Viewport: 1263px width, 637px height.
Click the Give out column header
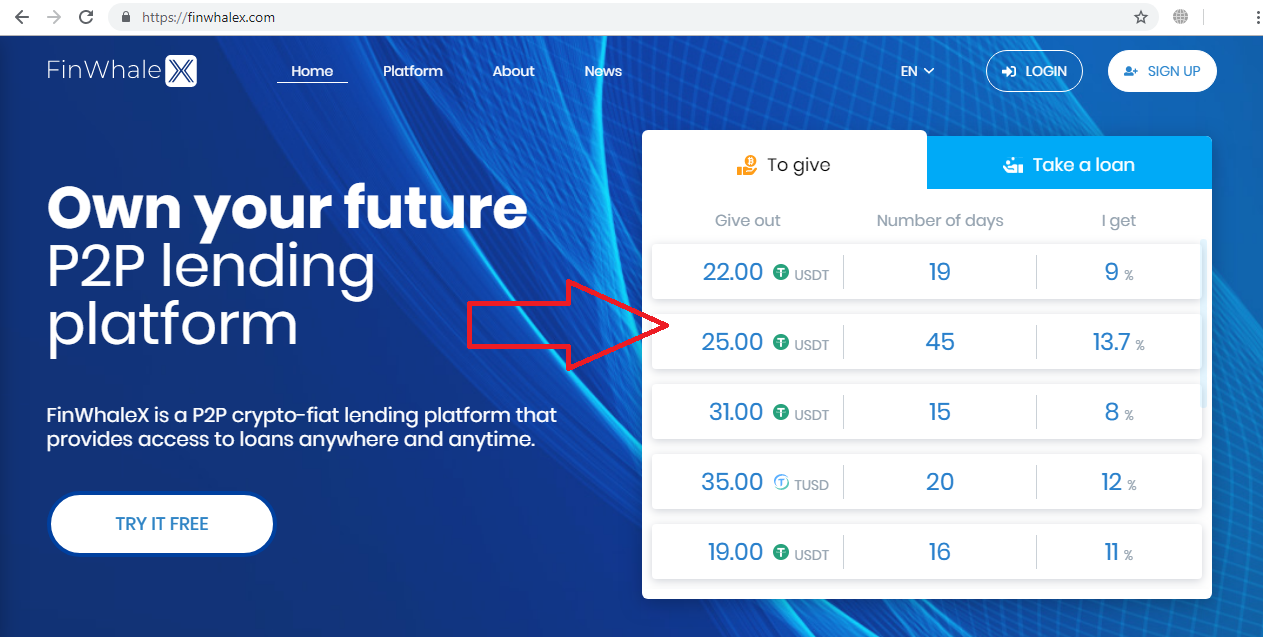(747, 220)
